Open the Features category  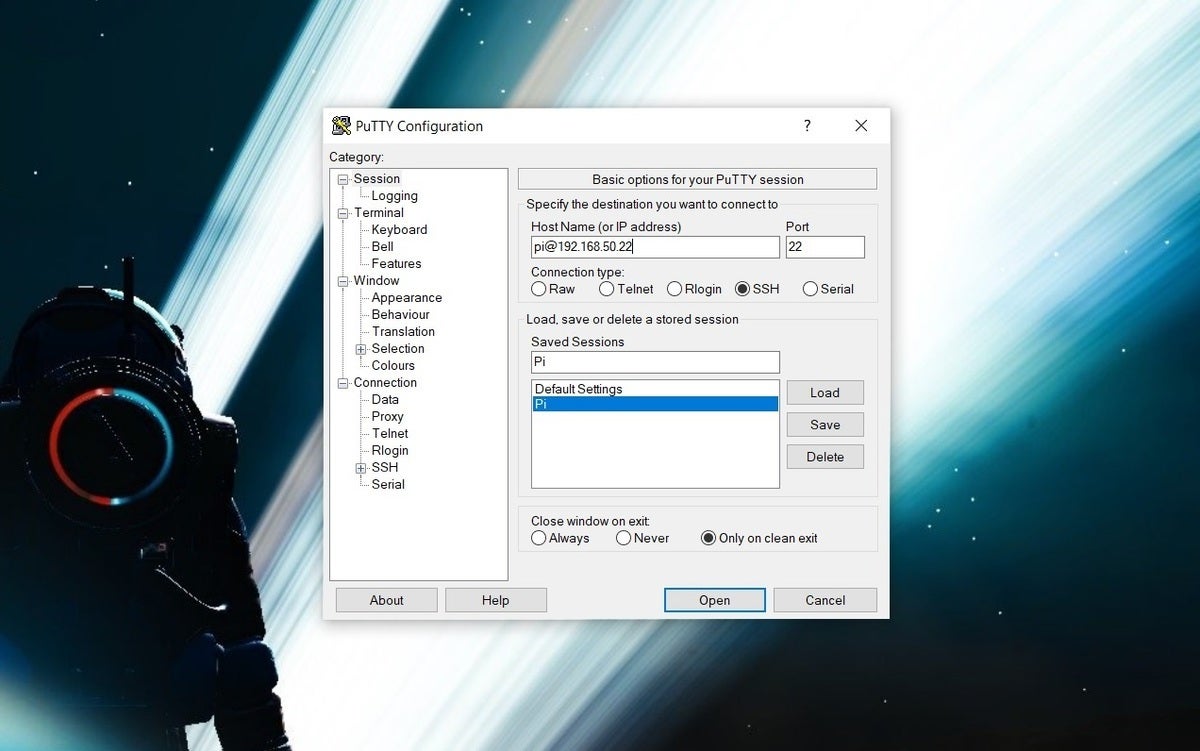396,264
